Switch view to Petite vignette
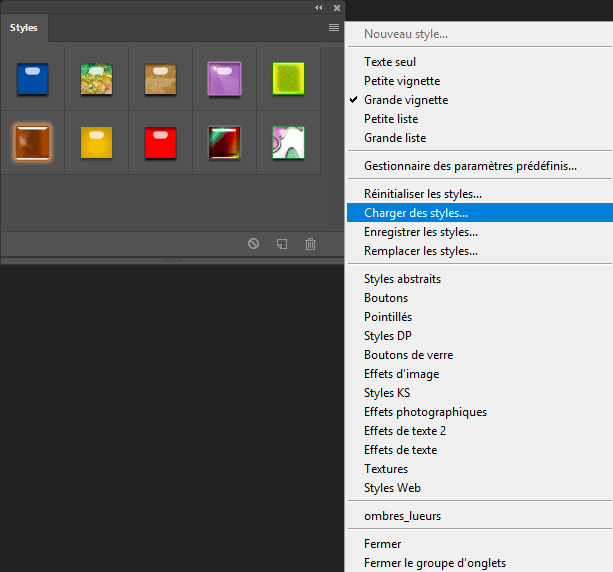Viewport: 613px width, 572px height. [402, 81]
